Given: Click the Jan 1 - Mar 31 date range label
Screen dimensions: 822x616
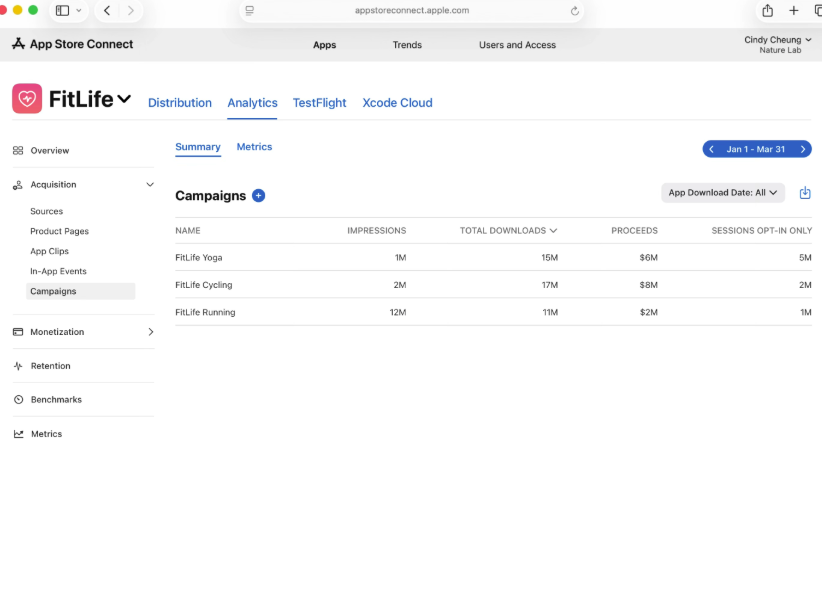Looking at the screenshot, I should click(755, 149).
